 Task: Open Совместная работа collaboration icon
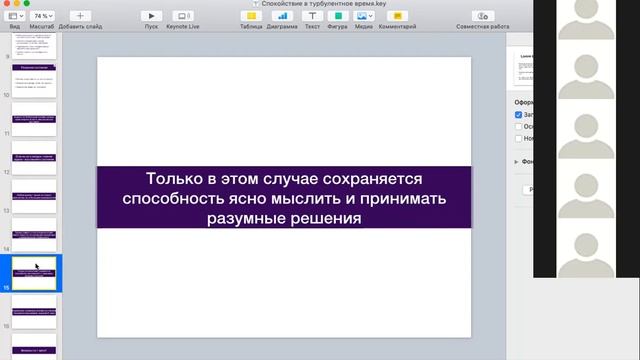[483, 16]
